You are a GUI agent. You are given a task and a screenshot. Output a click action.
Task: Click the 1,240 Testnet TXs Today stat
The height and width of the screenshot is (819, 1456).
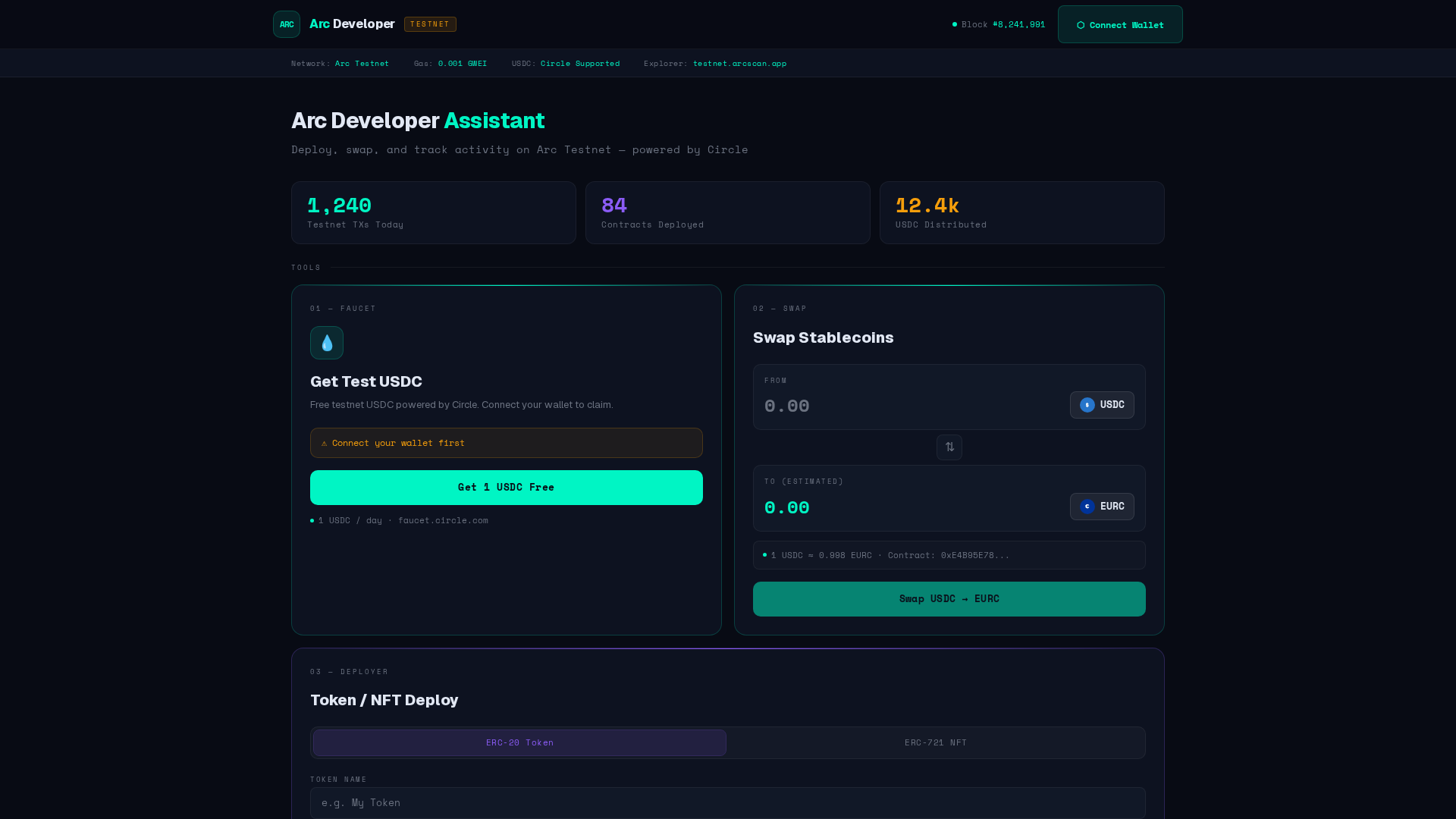click(434, 212)
